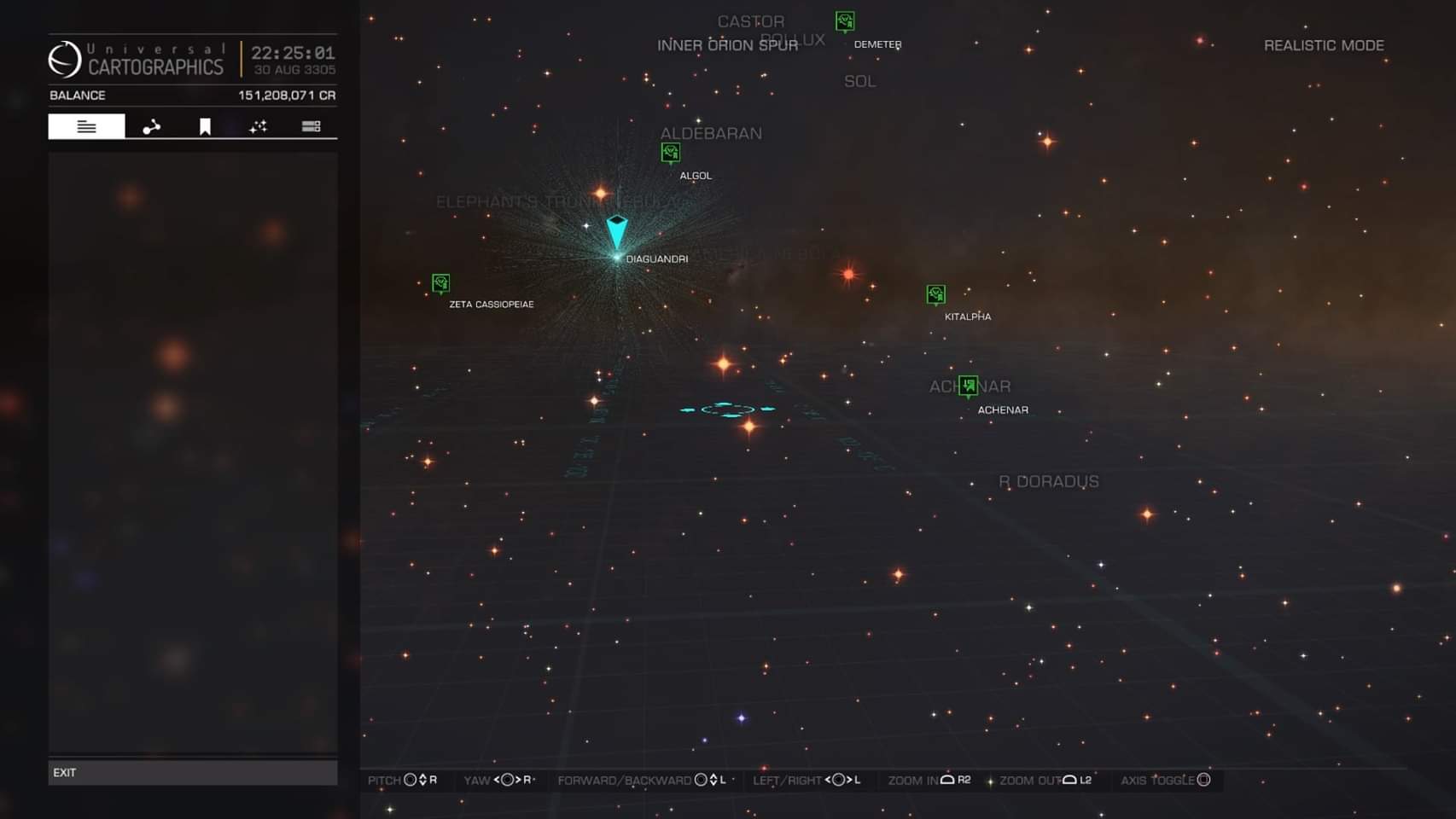Select the Demeter bookmark marker icon
The image size is (1456, 819).
(x=845, y=21)
